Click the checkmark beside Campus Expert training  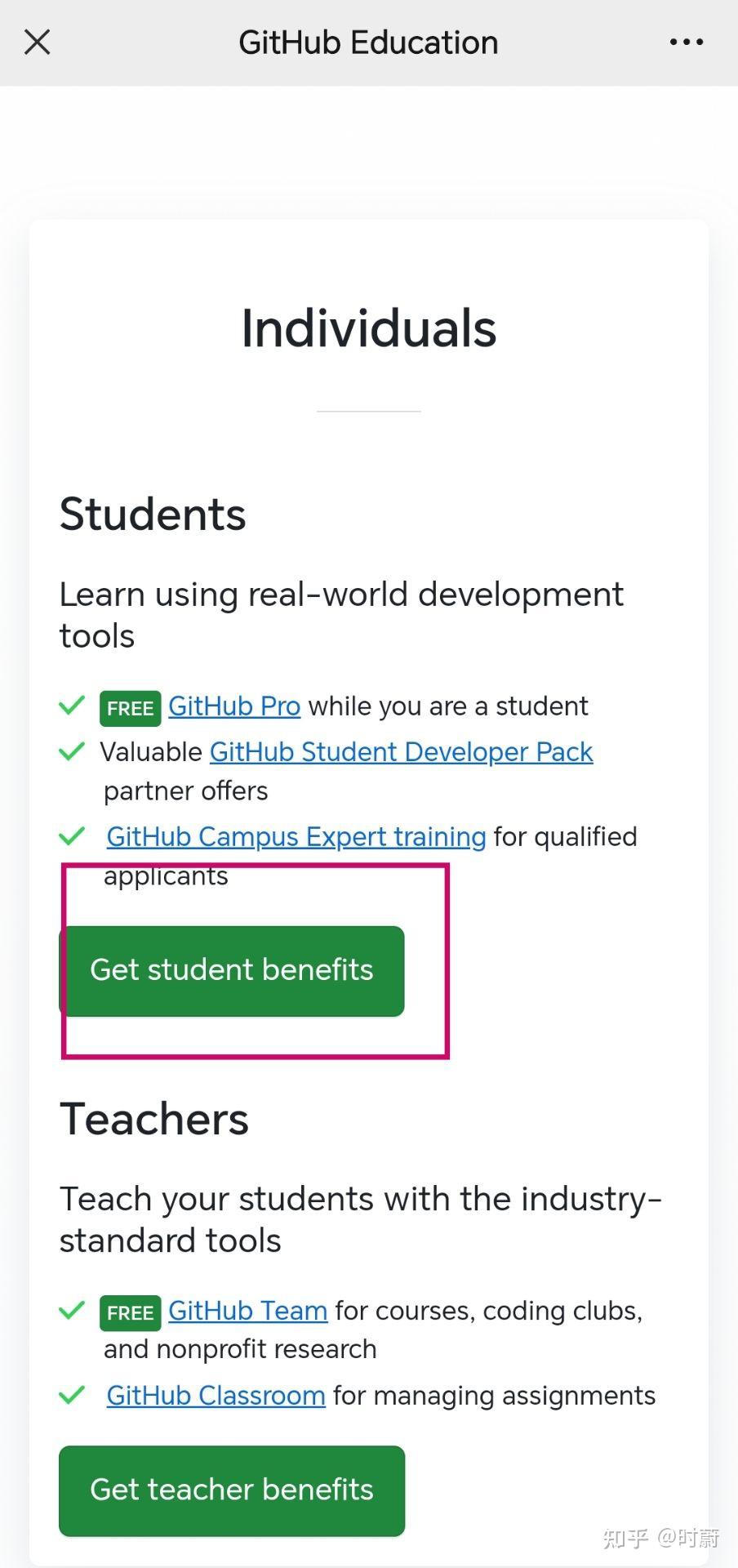[x=72, y=835]
